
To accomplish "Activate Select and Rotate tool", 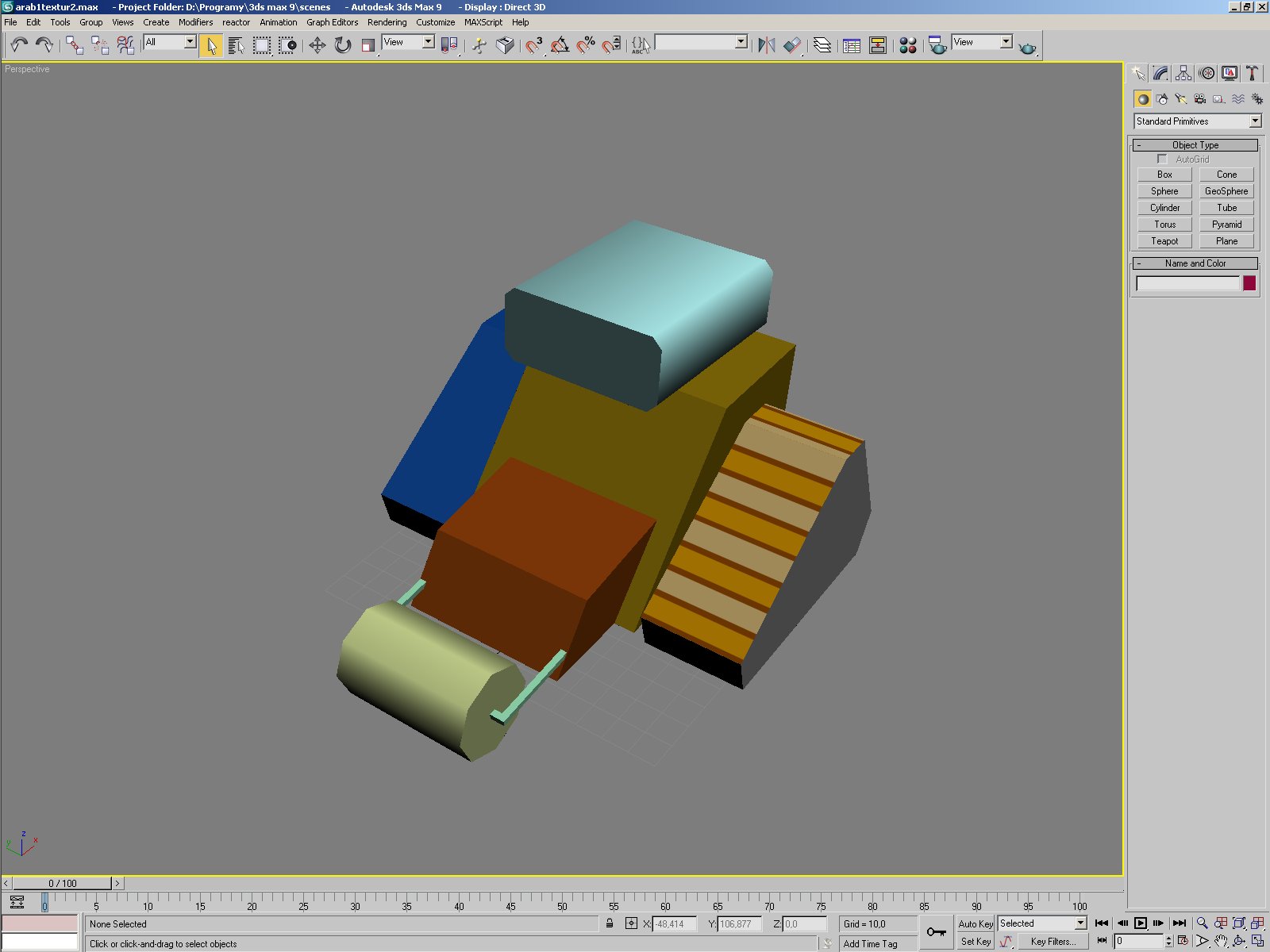I will [343, 45].
